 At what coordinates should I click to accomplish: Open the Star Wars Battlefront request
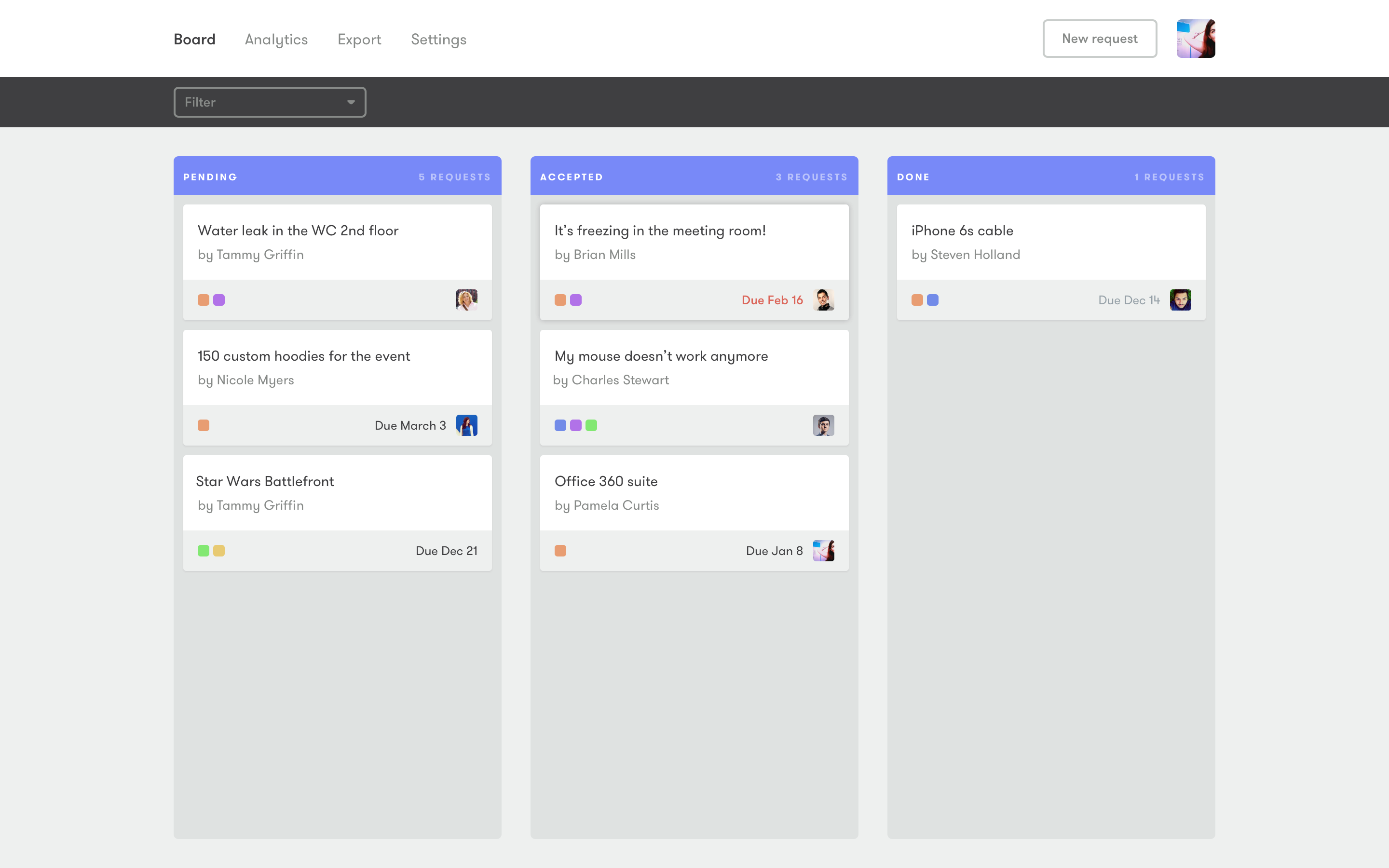(x=265, y=481)
